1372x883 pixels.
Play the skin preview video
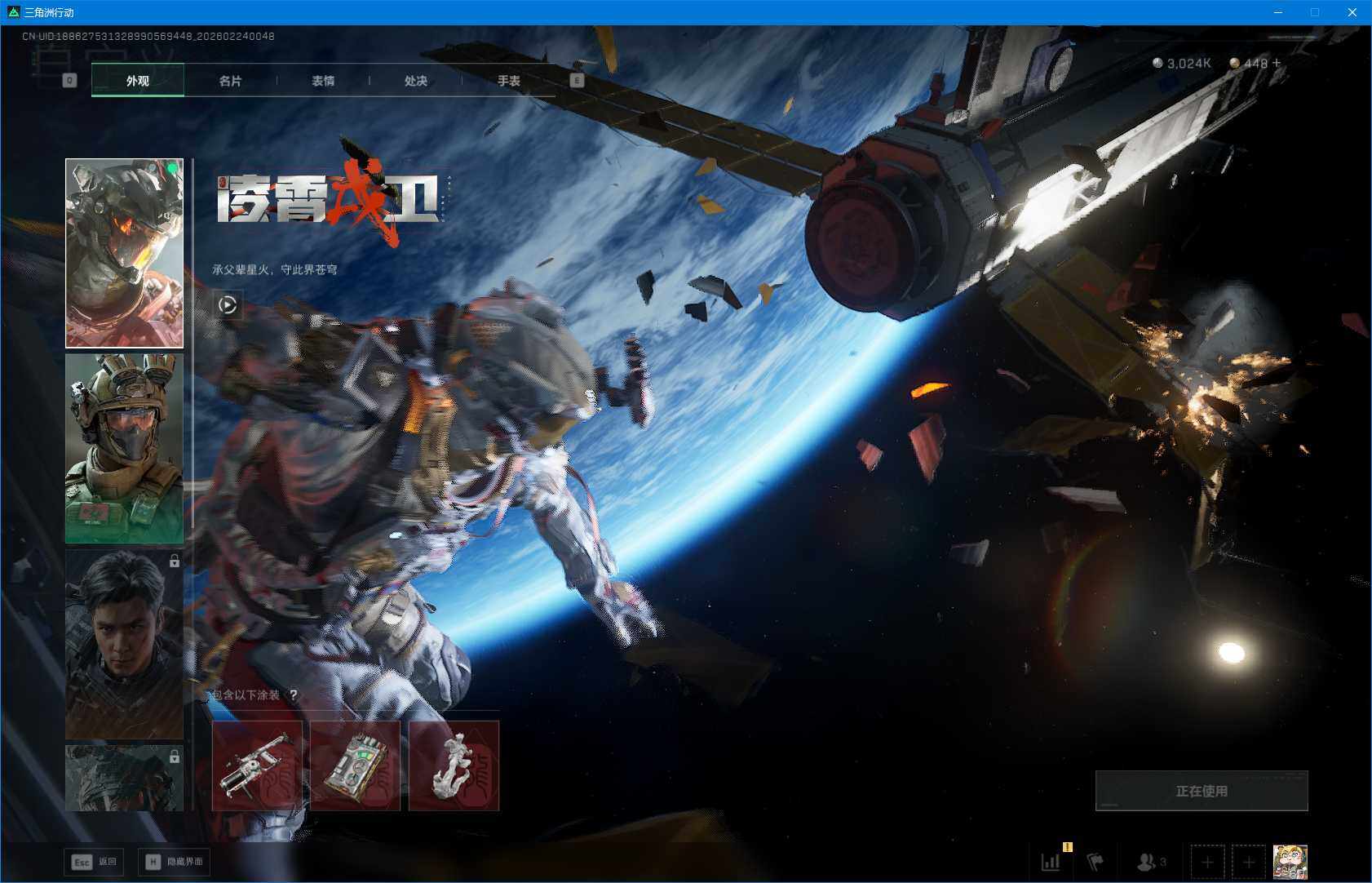coord(228,305)
